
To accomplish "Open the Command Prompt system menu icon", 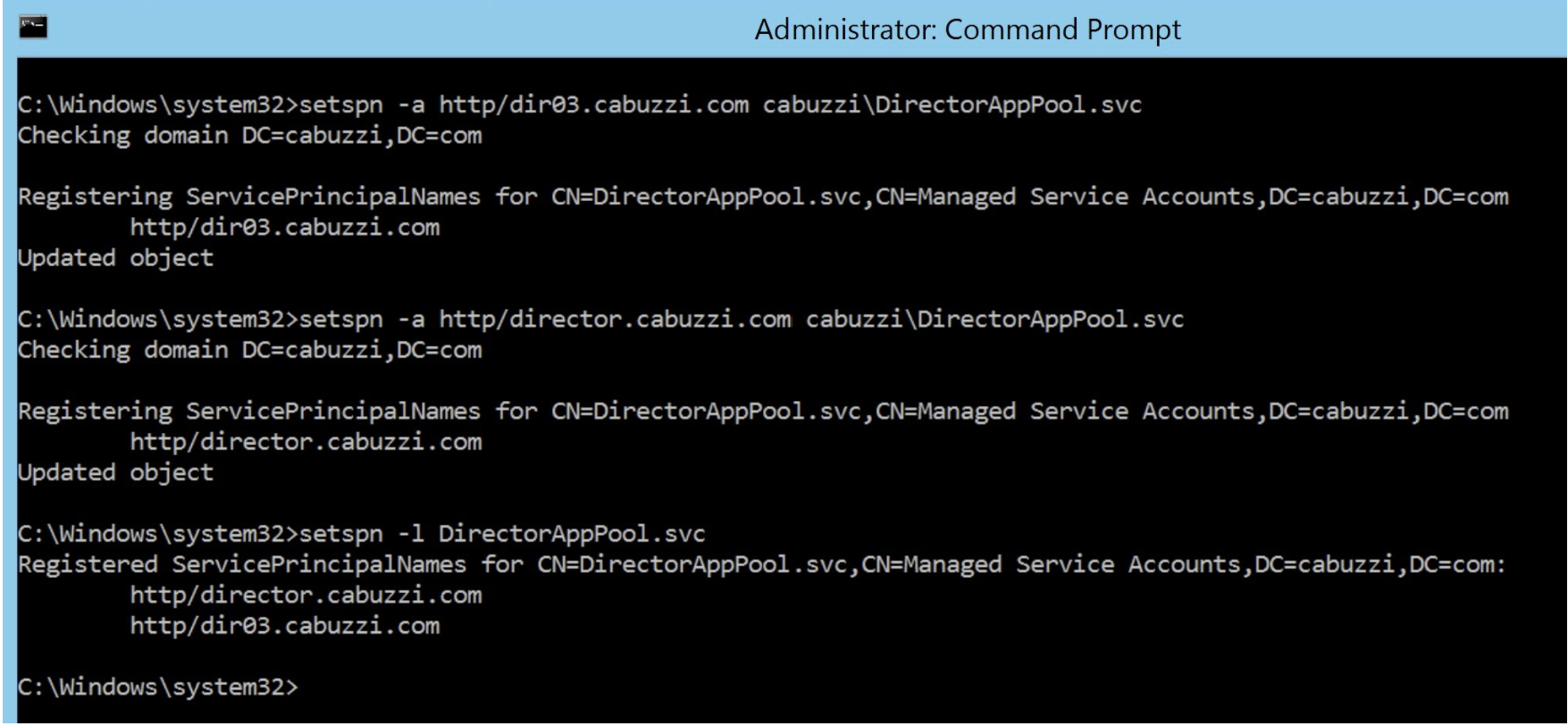I will (33, 28).
